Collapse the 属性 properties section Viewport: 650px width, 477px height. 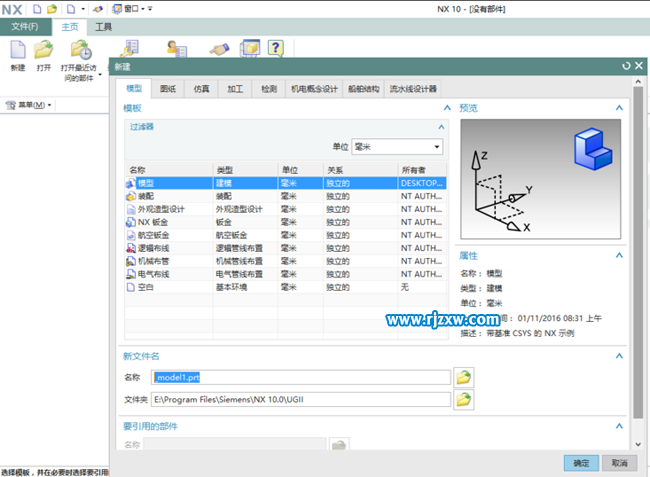(619, 255)
